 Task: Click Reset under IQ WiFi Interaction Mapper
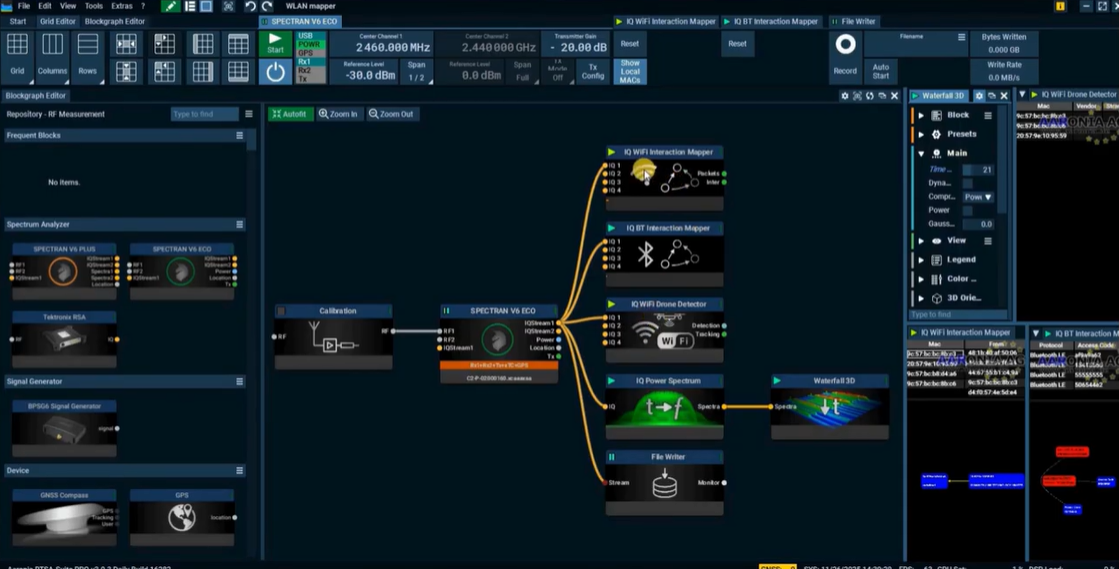click(629, 44)
